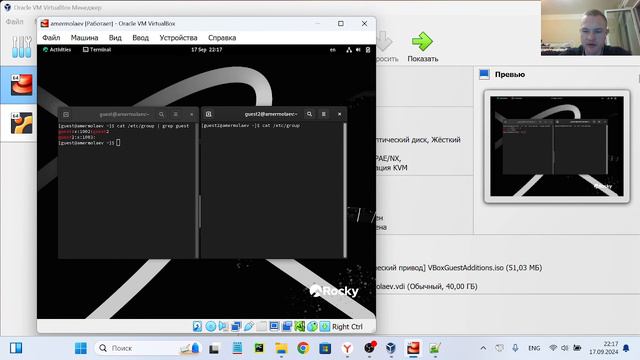Click search icon in guest2 terminal
640x360 pixels.
point(309,114)
